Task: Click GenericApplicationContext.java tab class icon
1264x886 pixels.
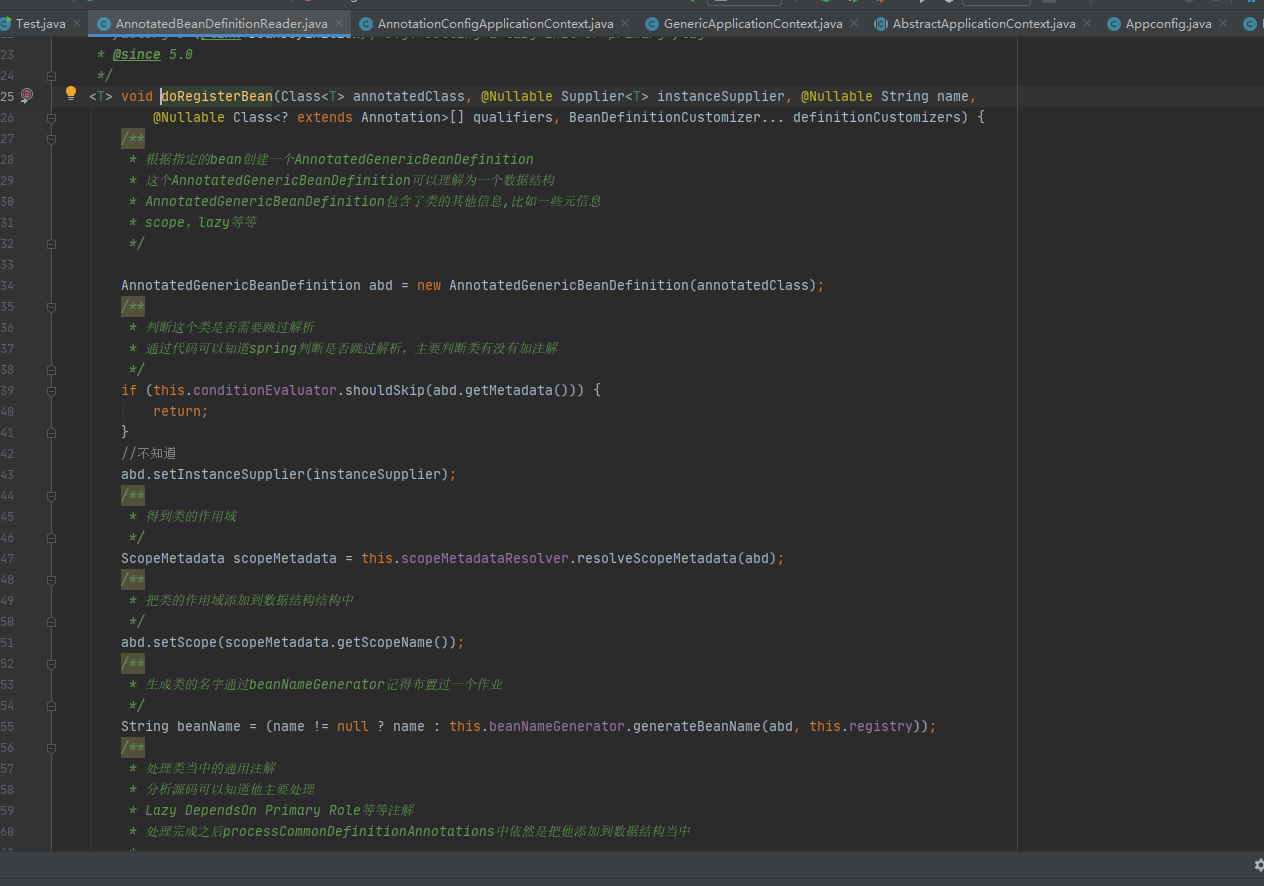Action: (x=652, y=23)
